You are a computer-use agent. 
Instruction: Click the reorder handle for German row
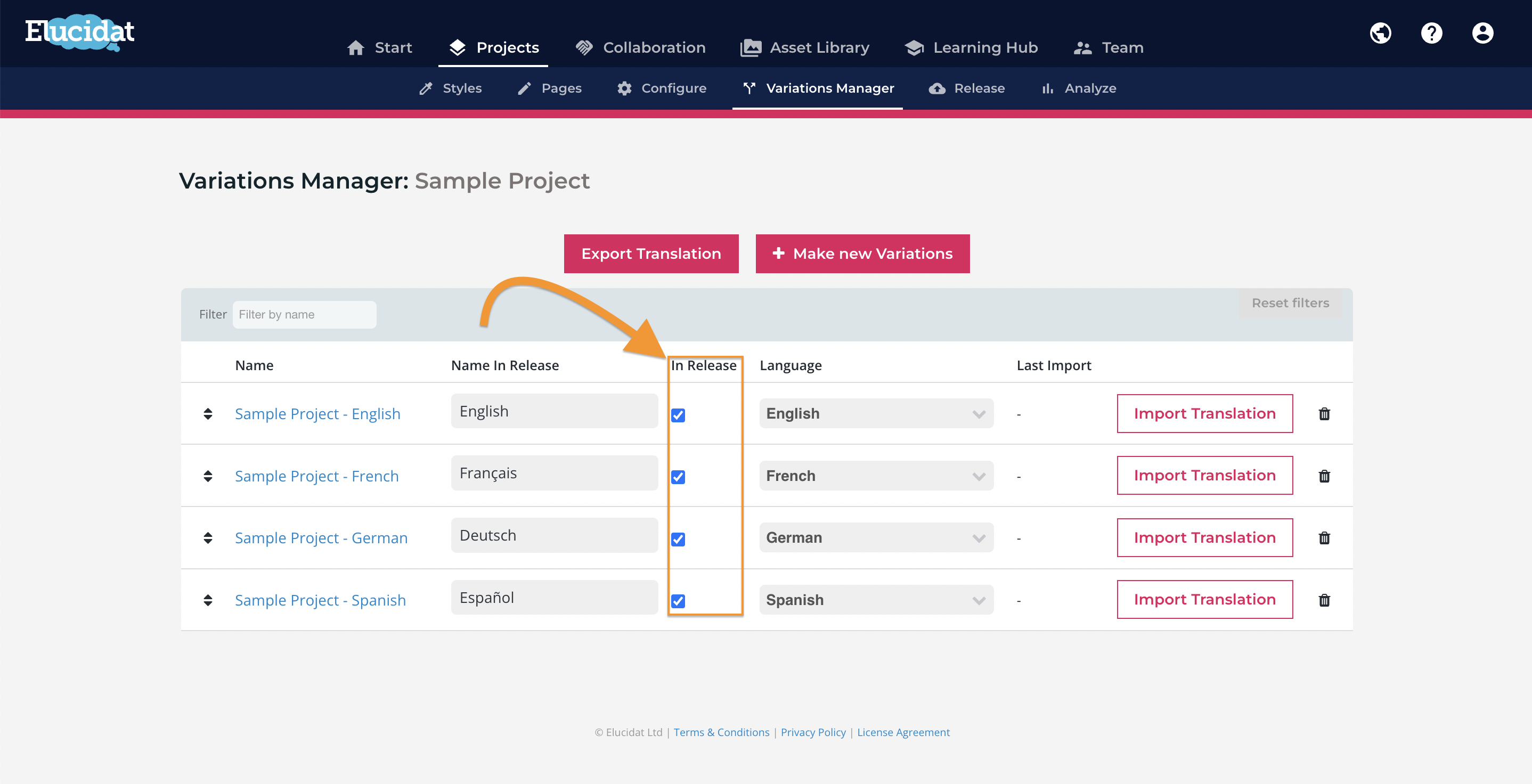208,538
